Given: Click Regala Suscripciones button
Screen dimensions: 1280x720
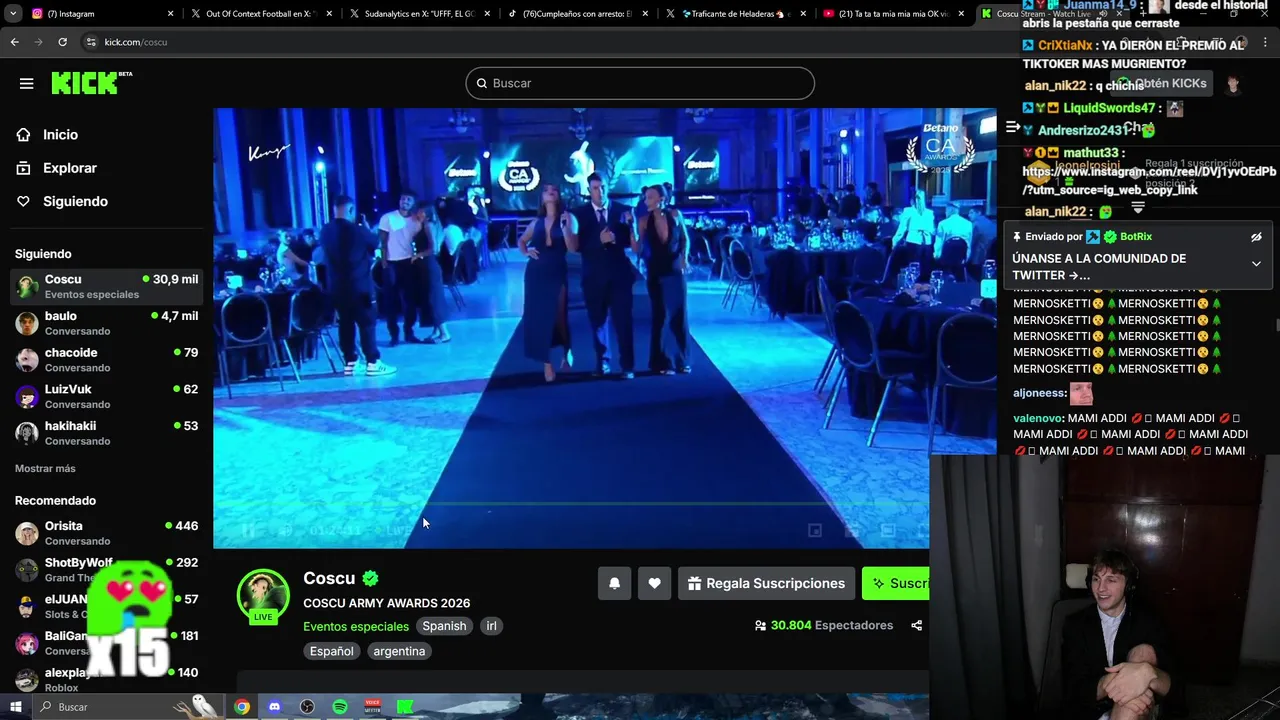Looking at the screenshot, I should point(766,583).
